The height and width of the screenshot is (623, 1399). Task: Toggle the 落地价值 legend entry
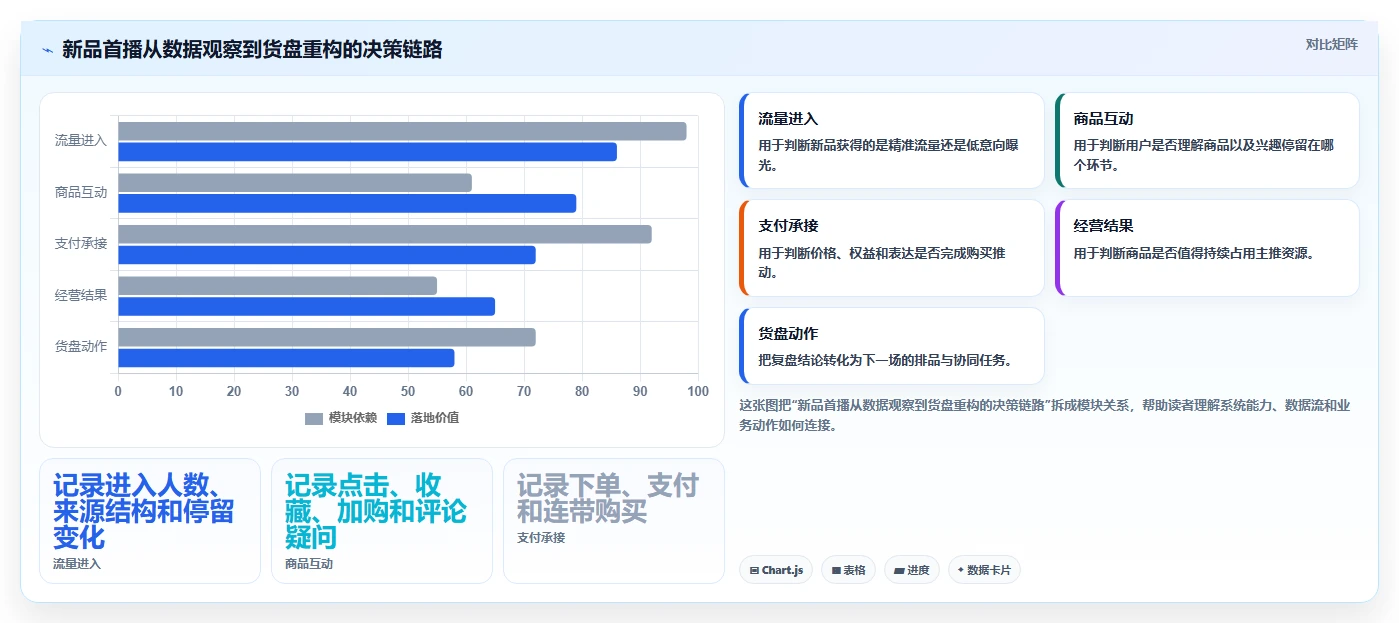423,418
